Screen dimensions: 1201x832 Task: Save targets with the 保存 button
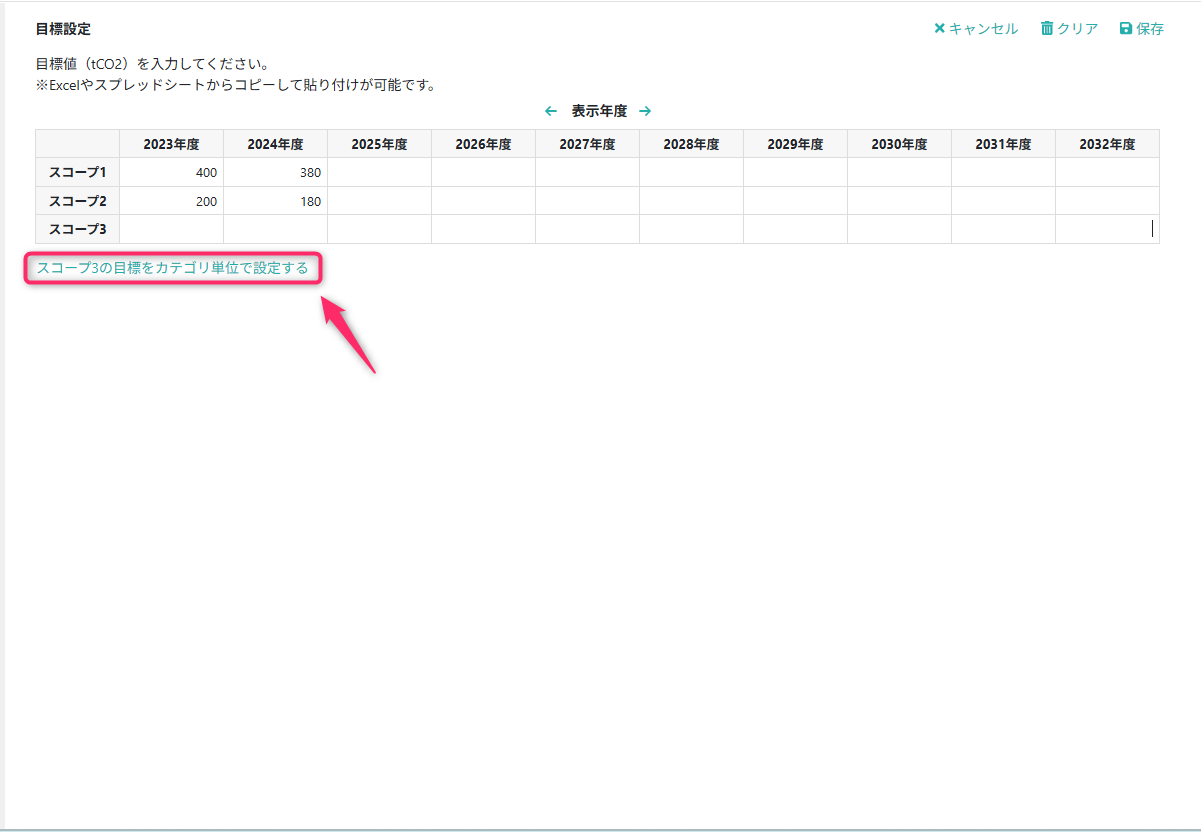(1142, 29)
